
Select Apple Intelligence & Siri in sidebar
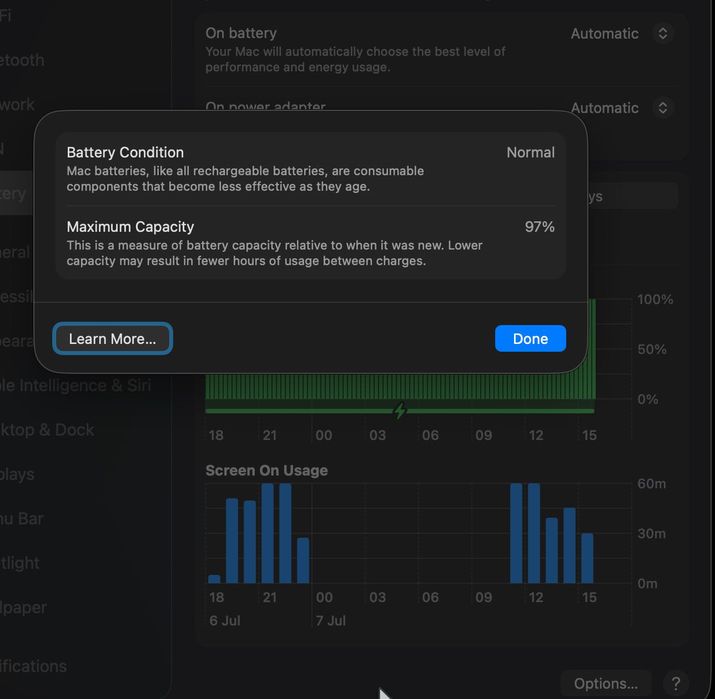(75, 386)
